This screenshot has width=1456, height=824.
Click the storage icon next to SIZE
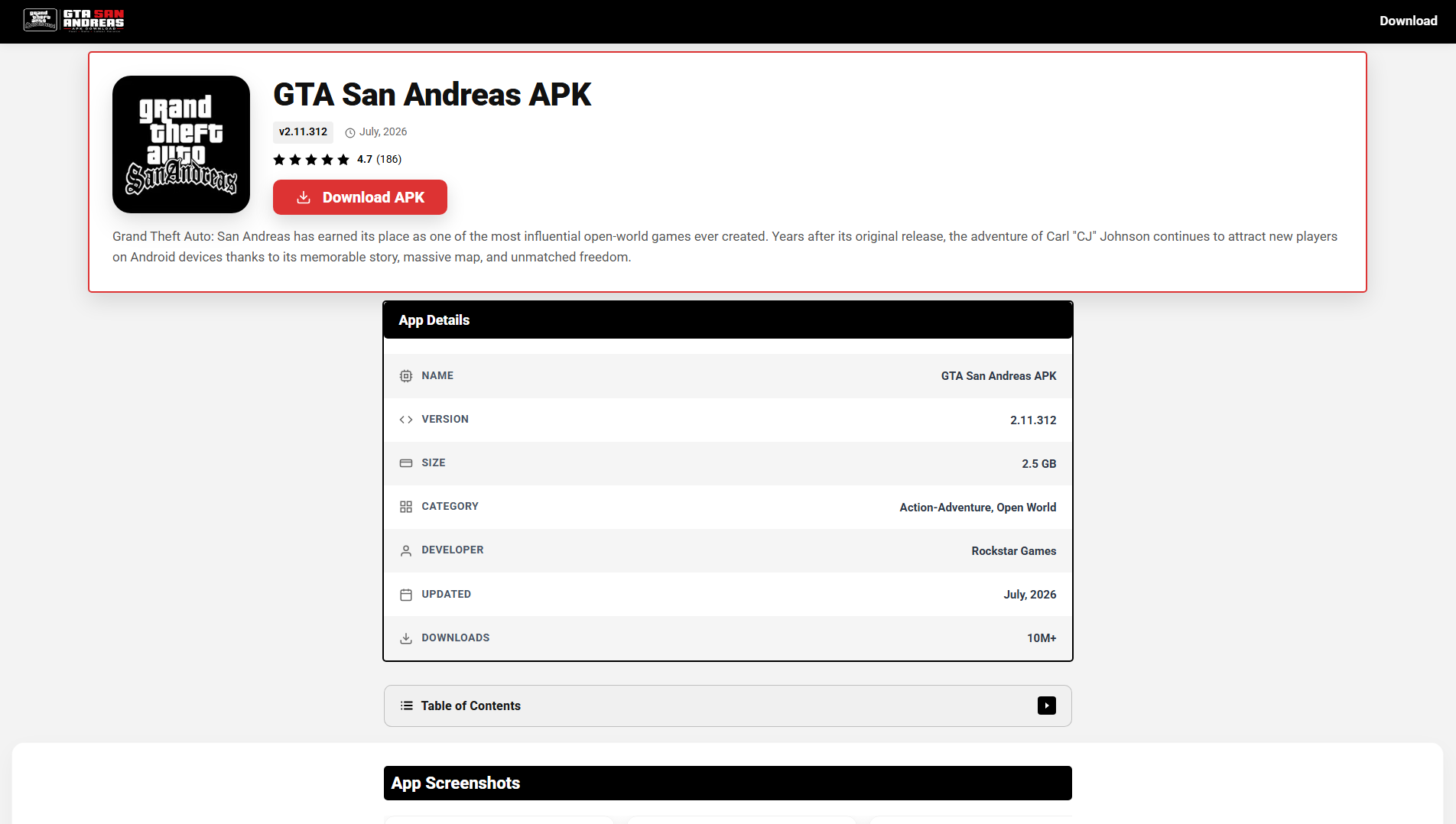406,463
